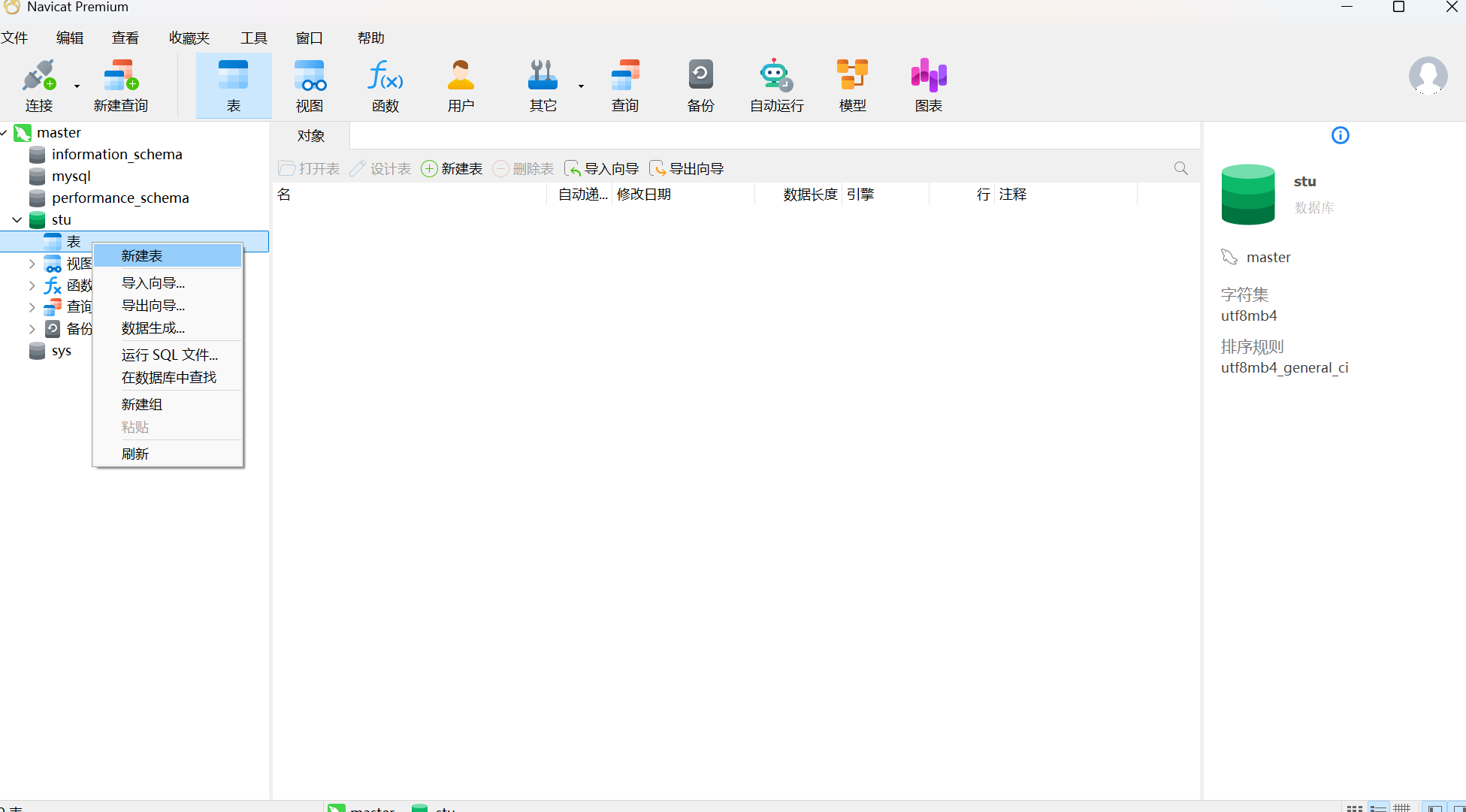Open the Function (函数) toolbar icon

tap(385, 85)
